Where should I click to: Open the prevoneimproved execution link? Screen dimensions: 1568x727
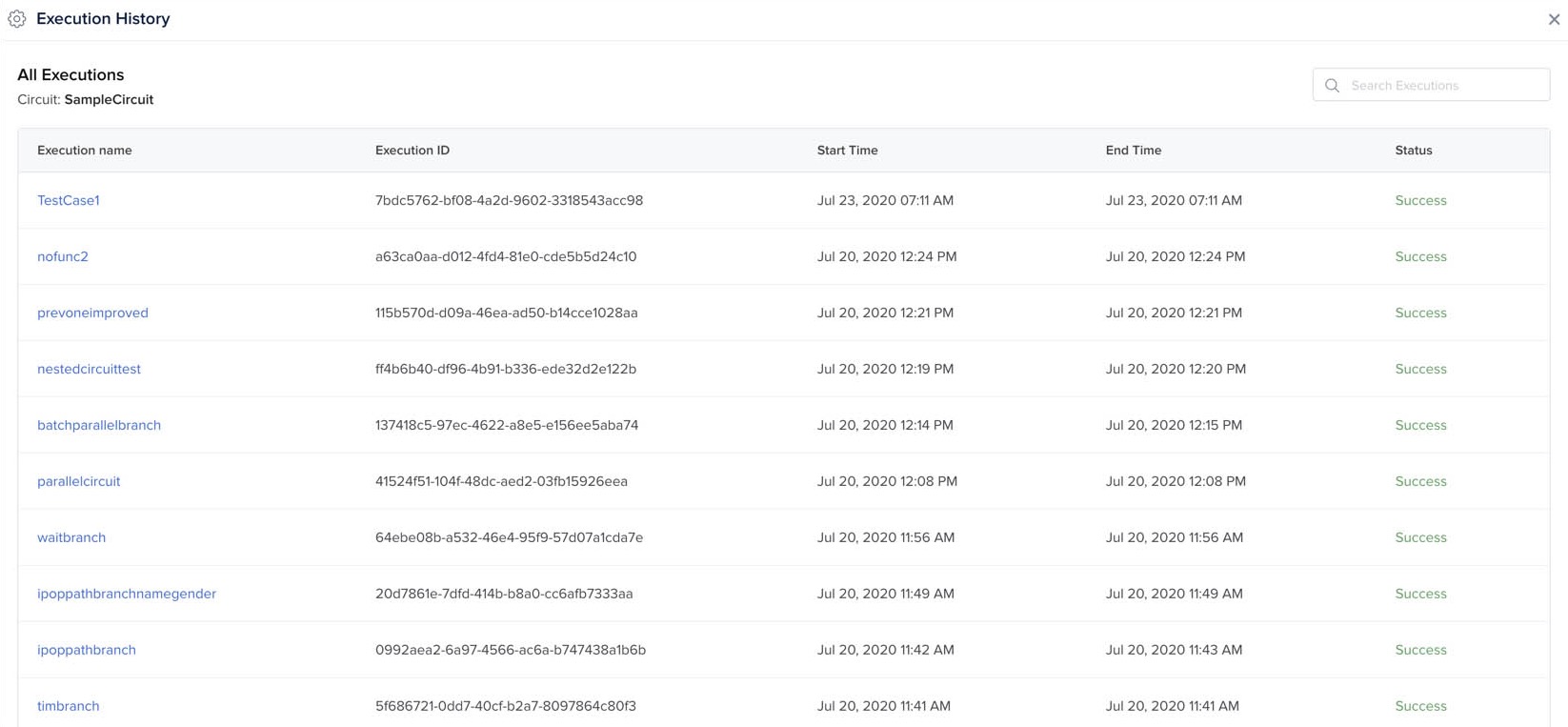point(92,313)
